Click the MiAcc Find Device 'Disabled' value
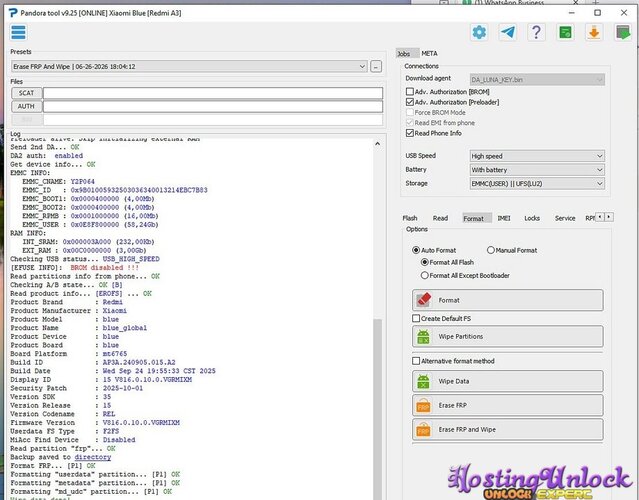639x500 pixels. pyautogui.click(x=119, y=440)
